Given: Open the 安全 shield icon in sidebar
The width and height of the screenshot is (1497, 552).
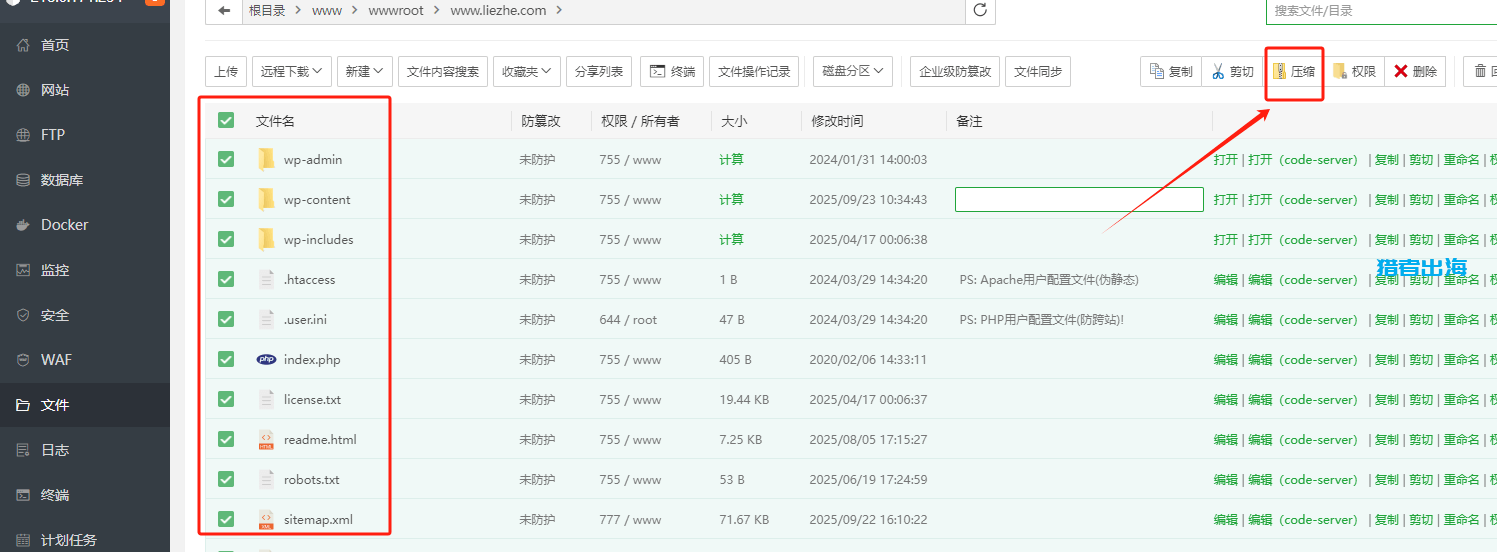Looking at the screenshot, I should 24,315.
